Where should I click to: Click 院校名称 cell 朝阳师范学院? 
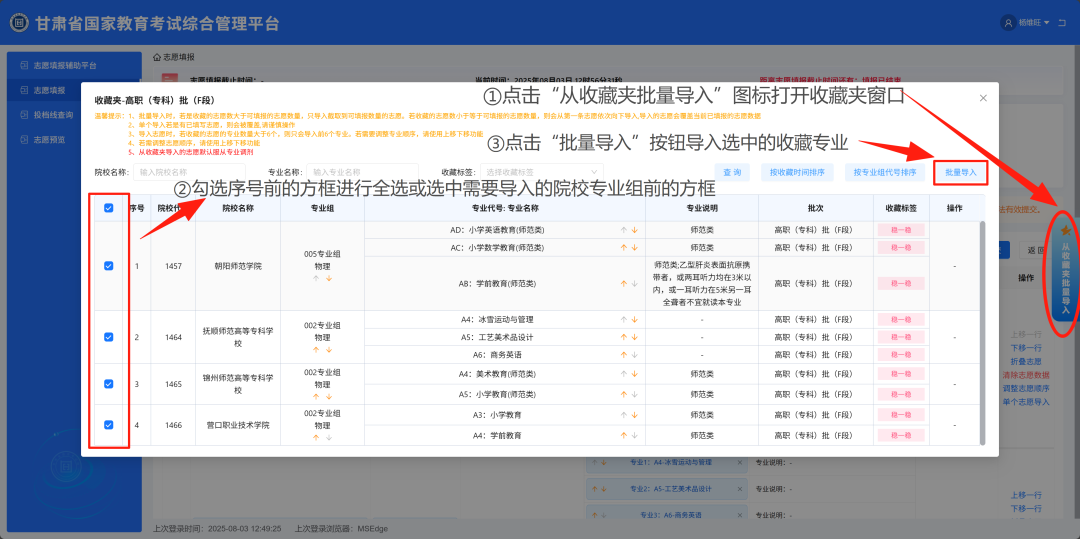click(x=238, y=266)
